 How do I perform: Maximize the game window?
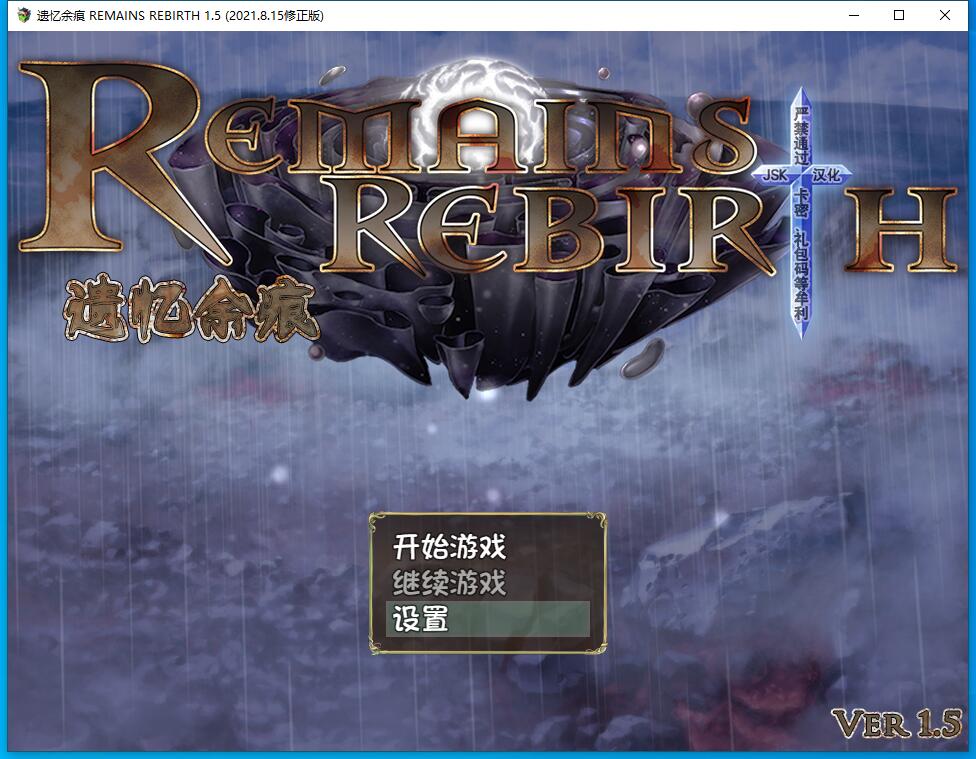tap(899, 16)
